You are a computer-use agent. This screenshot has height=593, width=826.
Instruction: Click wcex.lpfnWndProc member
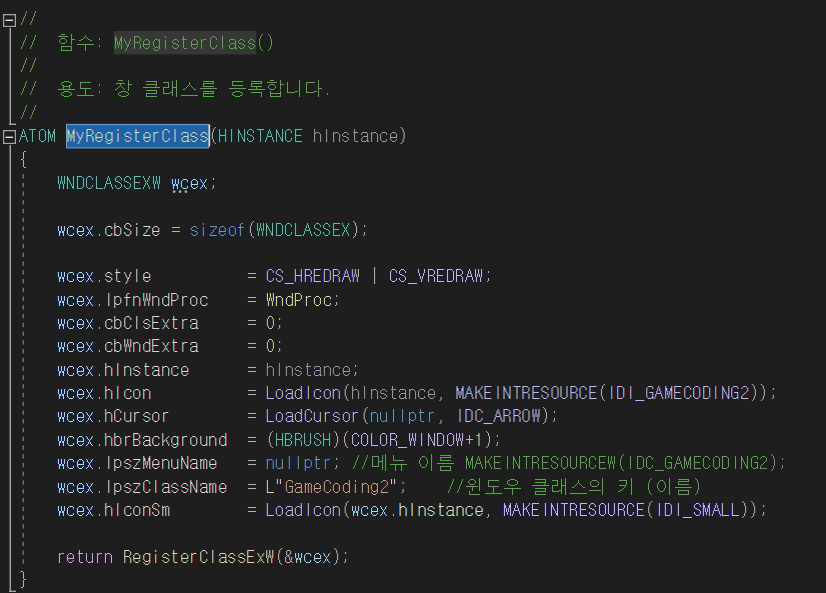point(133,300)
